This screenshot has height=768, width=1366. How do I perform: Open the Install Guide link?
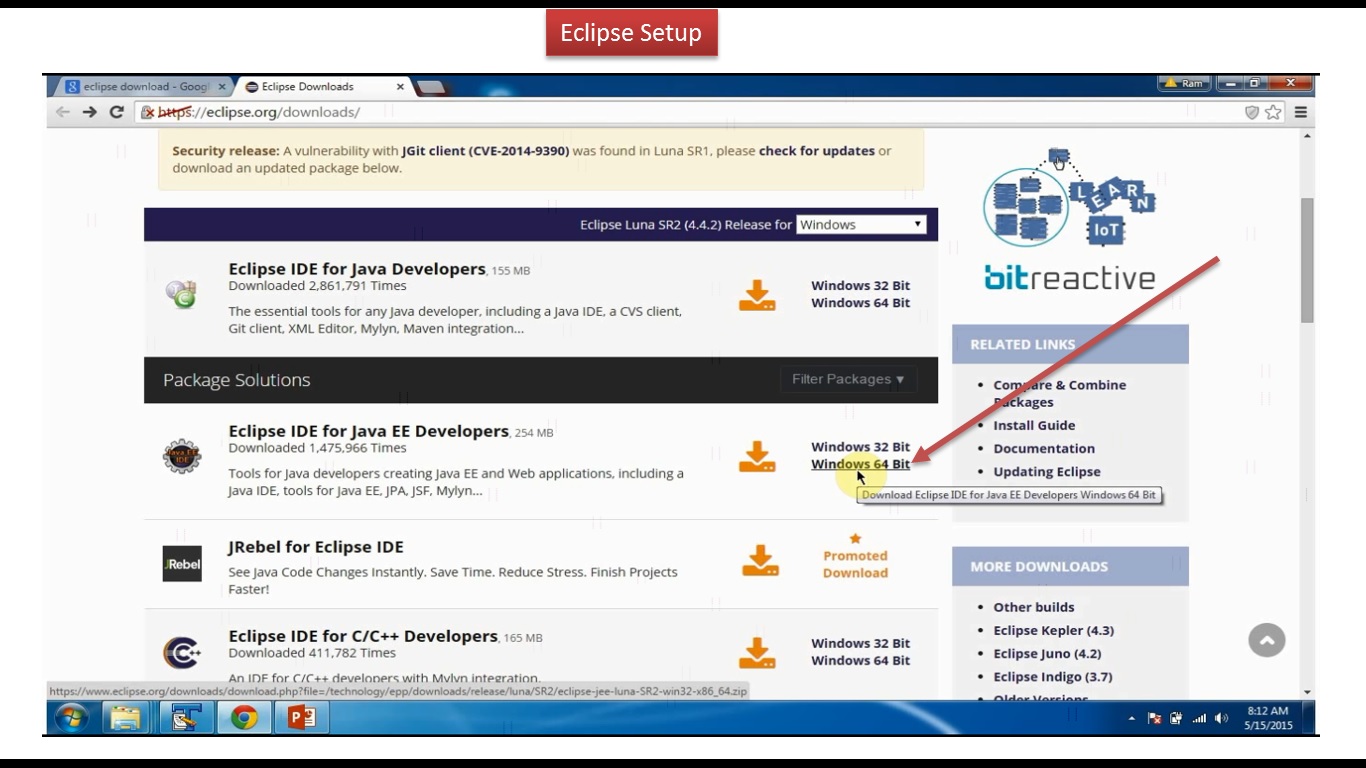coord(1034,425)
